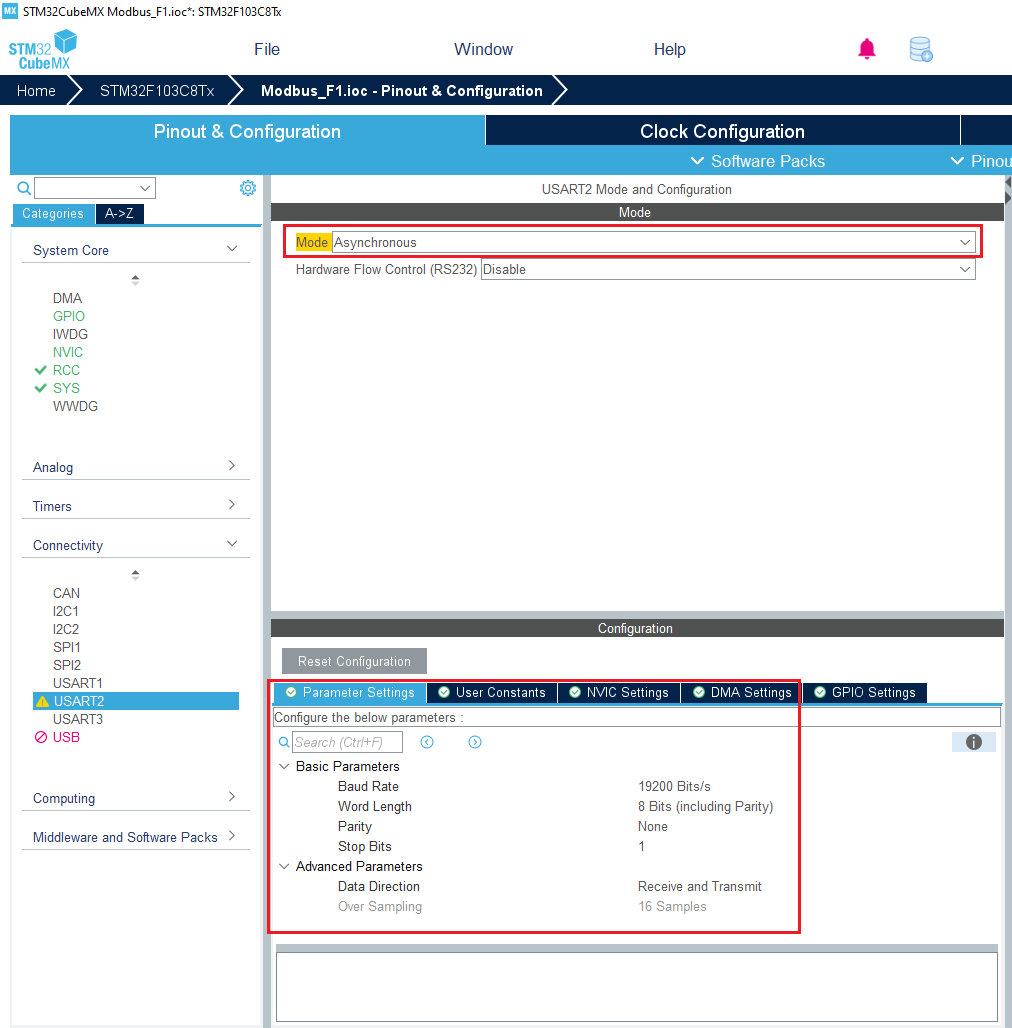Screen dimensions: 1012x1028
Task: Collapse the Advanced Parameters group
Action: pyautogui.click(x=284, y=866)
